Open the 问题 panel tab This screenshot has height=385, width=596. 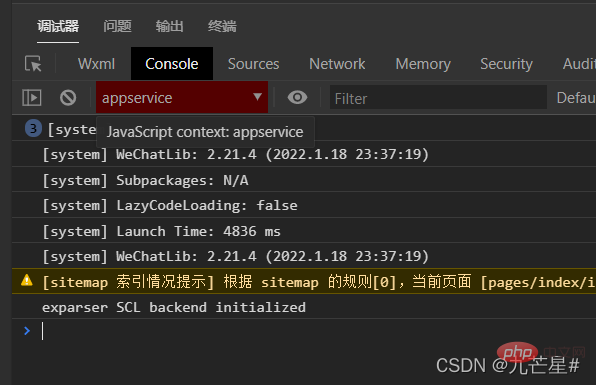coord(117,26)
